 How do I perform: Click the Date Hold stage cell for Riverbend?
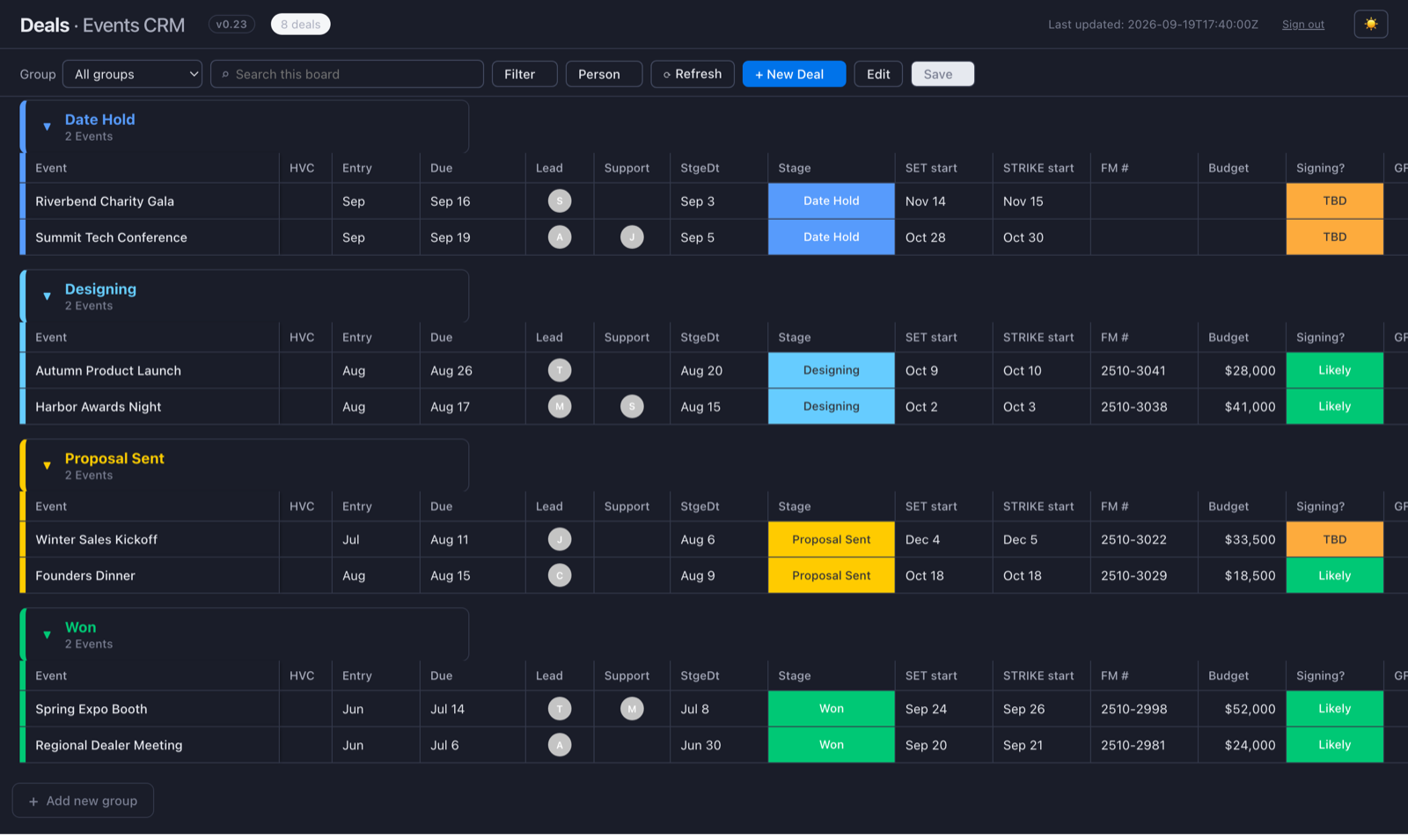click(832, 201)
